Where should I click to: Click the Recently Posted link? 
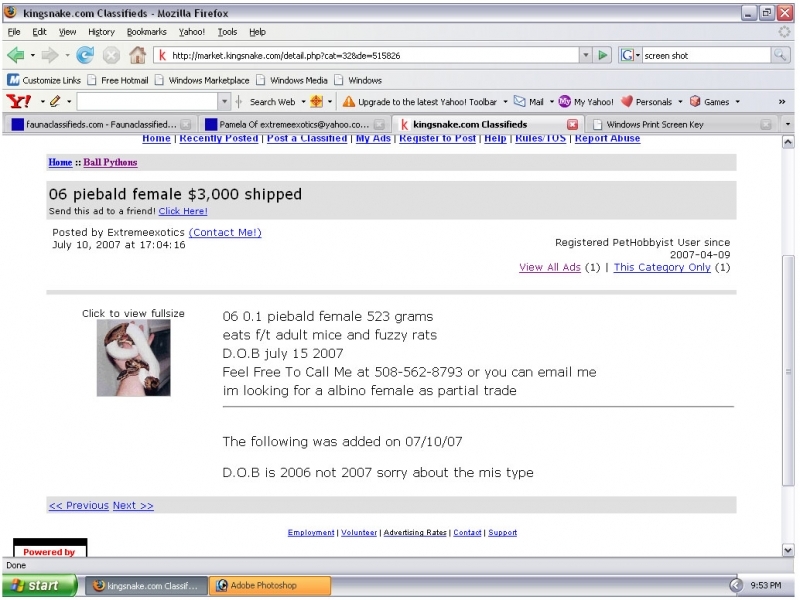218,138
